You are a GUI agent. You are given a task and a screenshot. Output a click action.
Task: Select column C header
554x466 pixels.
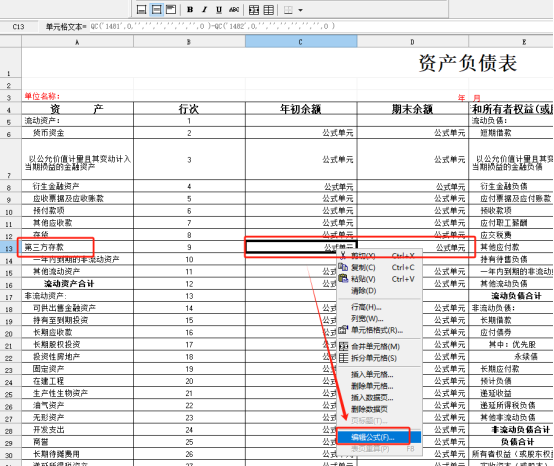tap(301, 42)
